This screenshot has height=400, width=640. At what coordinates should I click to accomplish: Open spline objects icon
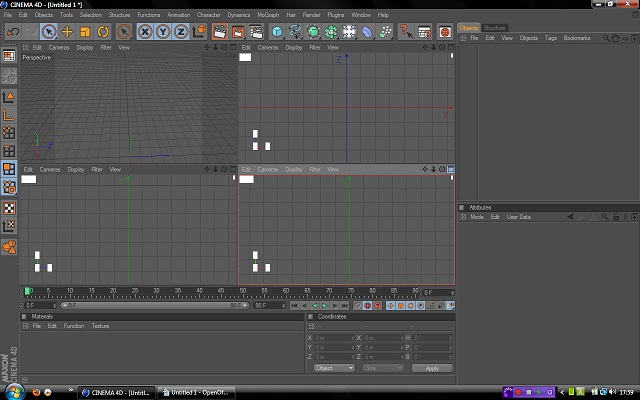295,31
